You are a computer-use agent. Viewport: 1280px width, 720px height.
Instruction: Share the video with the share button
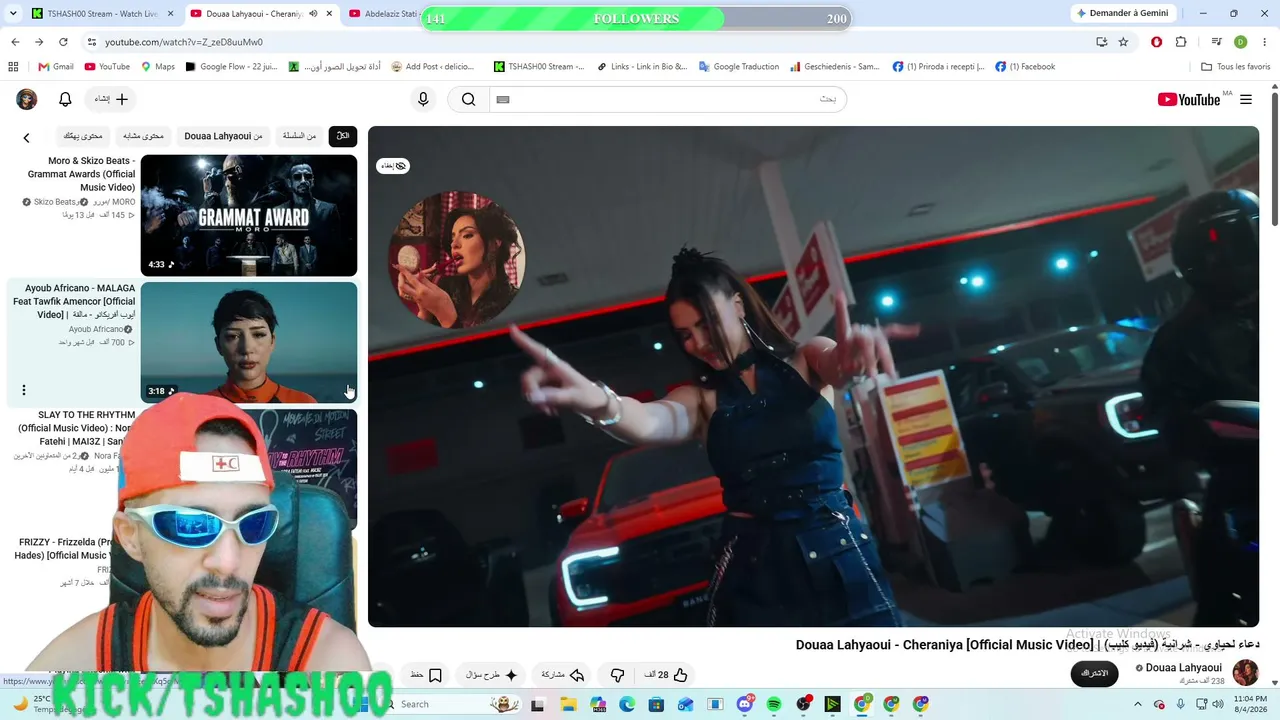pos(563,675)
